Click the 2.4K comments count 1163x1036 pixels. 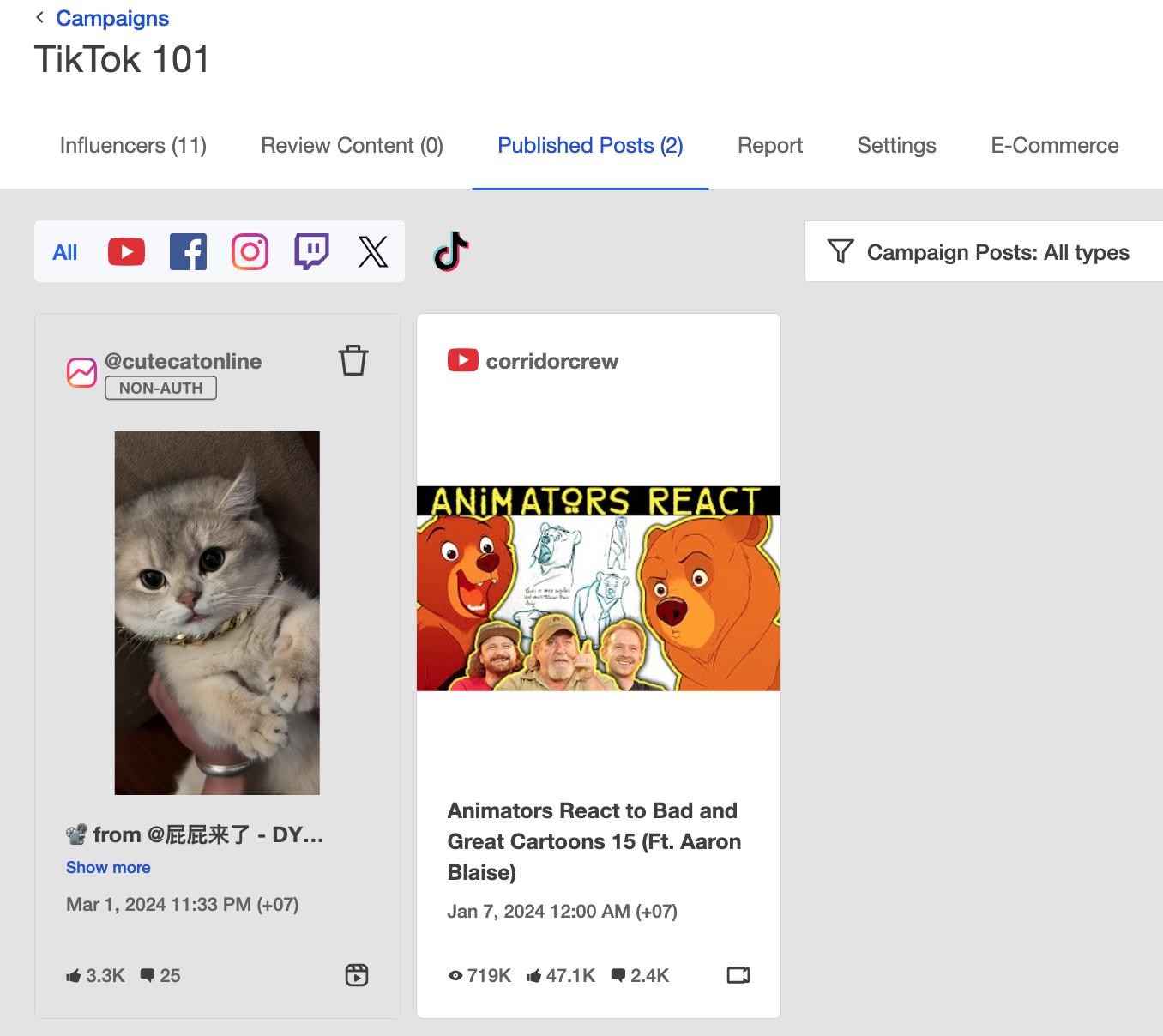coord(650,976)
